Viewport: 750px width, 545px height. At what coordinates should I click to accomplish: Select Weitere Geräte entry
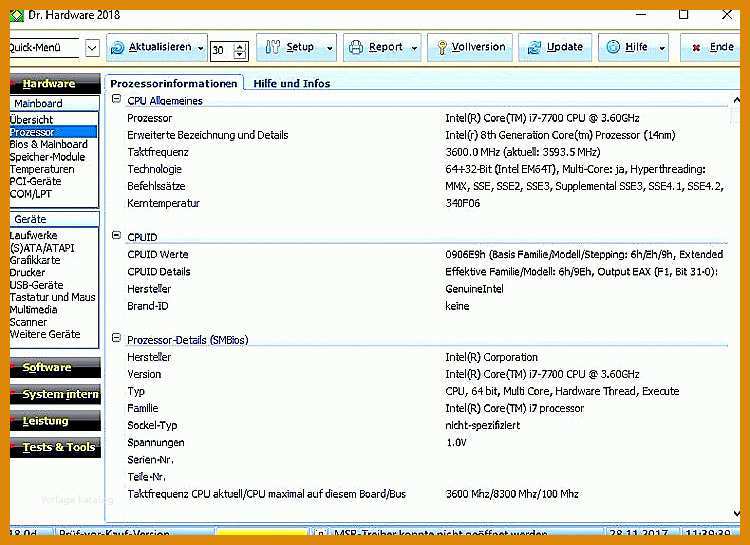(x=45, y=334)
